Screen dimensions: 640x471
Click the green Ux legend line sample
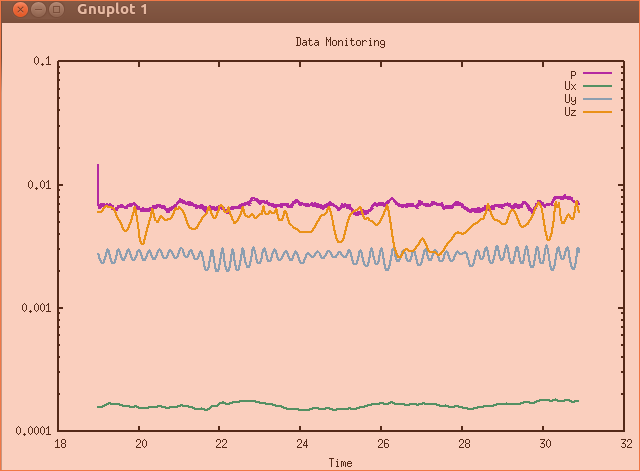(598, 86)
